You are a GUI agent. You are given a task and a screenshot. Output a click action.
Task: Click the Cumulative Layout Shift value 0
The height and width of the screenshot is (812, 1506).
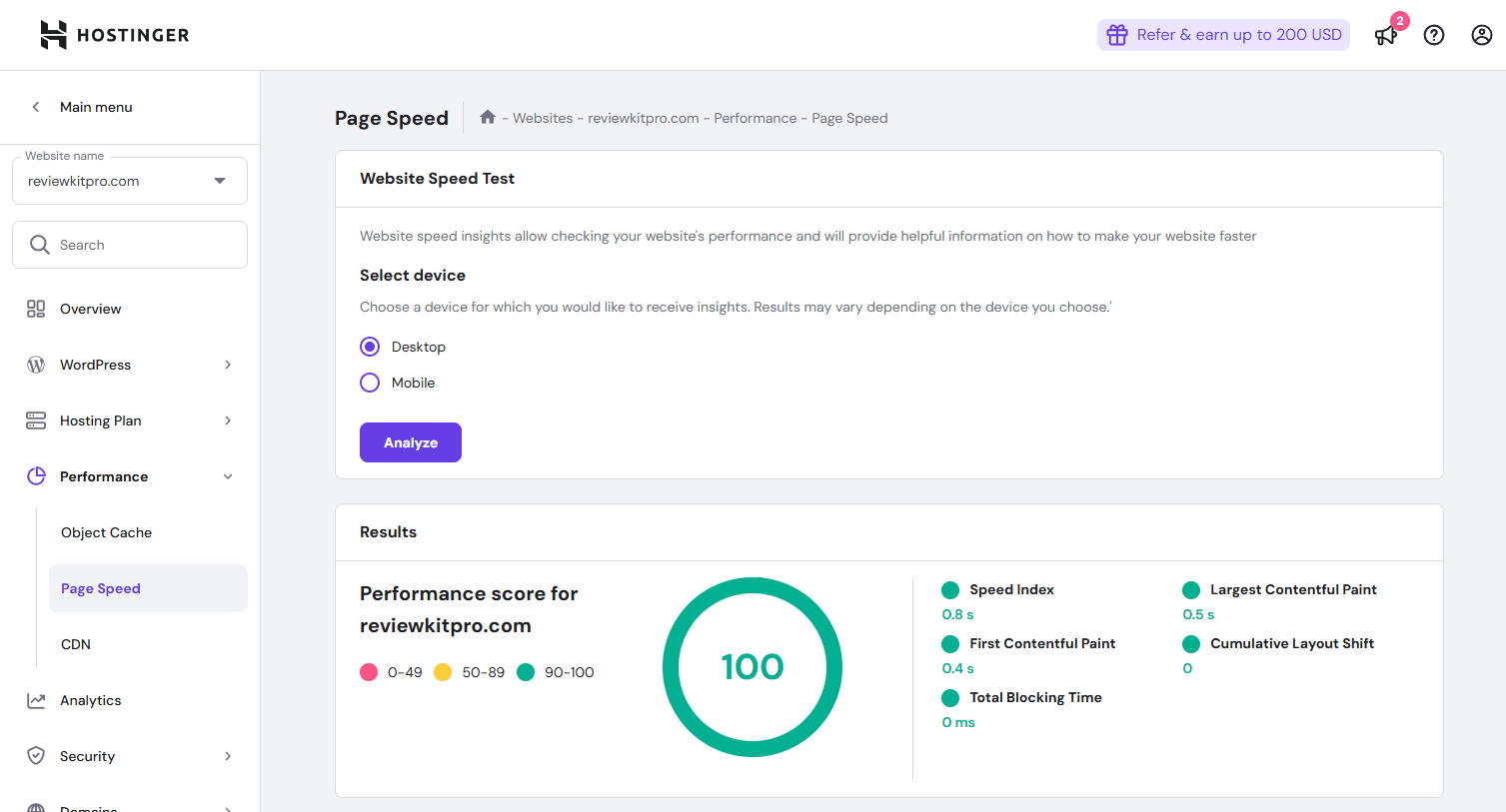click(x=1187, y=668)
